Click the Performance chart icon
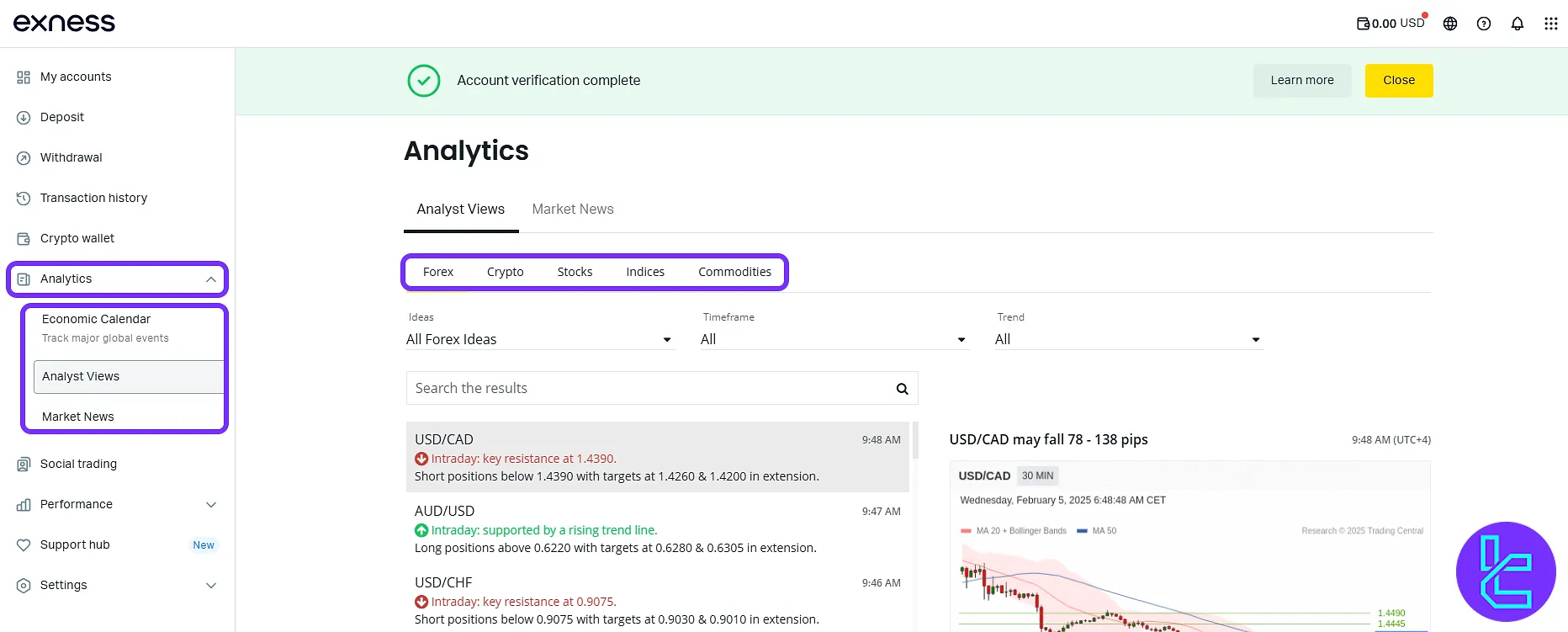The width and height of the screenshot is (1568, 632). (x=24, y=504)
